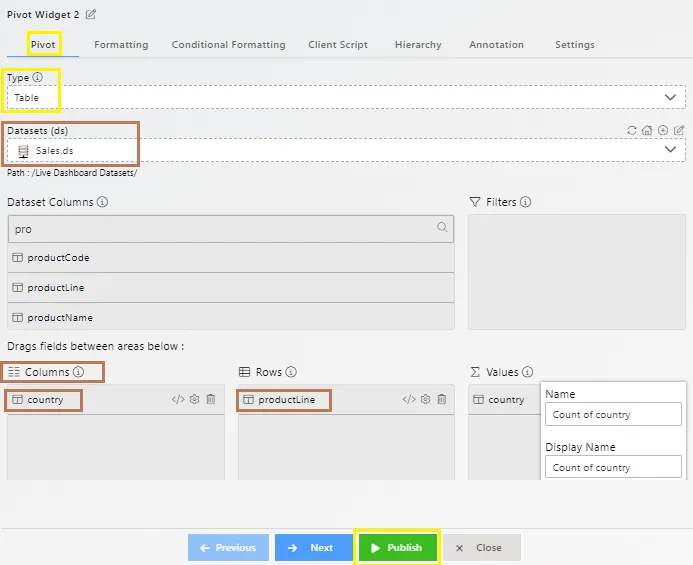693x565 pixels.
Task: Click productLine in the Rows area
Action: pos(286,400)
